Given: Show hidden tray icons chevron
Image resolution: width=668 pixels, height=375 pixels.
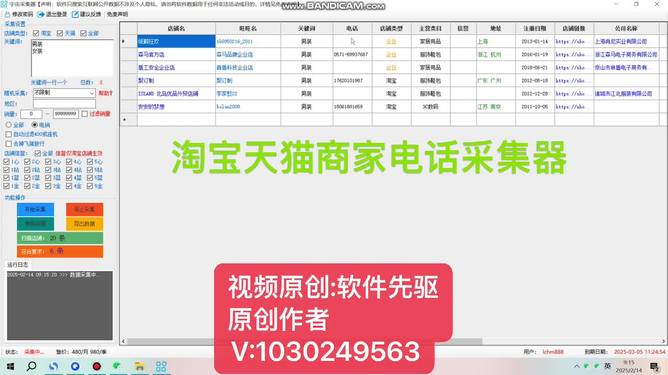Looking at the screenshot, I should pyautogui.click(x=576, y=366).
